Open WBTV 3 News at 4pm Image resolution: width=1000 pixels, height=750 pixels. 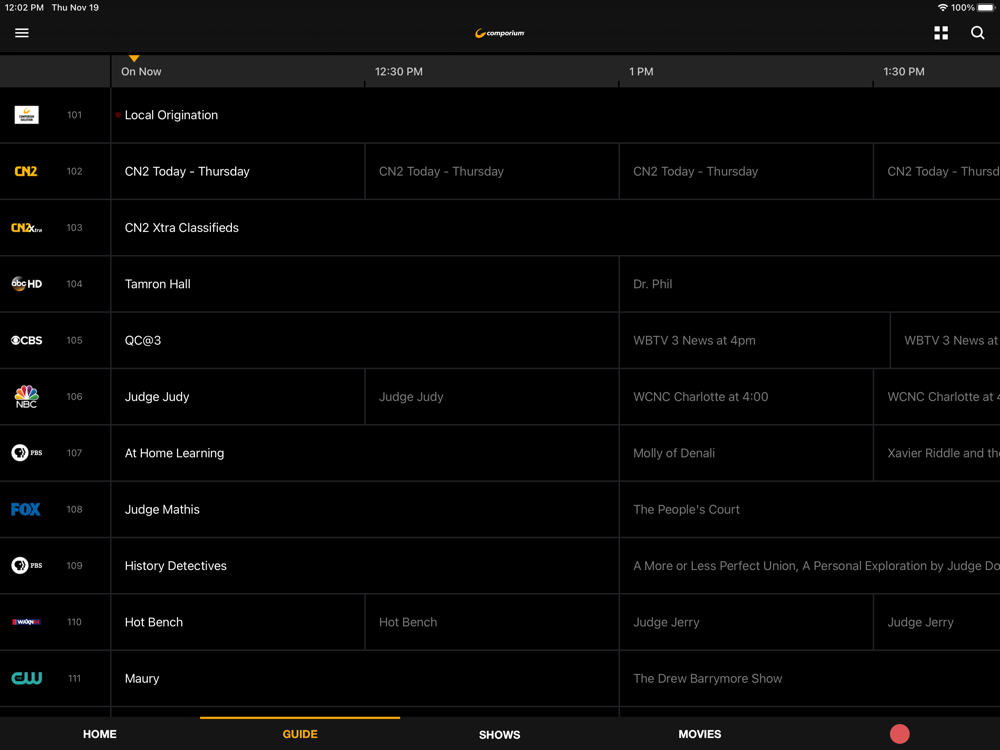coord(754,340)
